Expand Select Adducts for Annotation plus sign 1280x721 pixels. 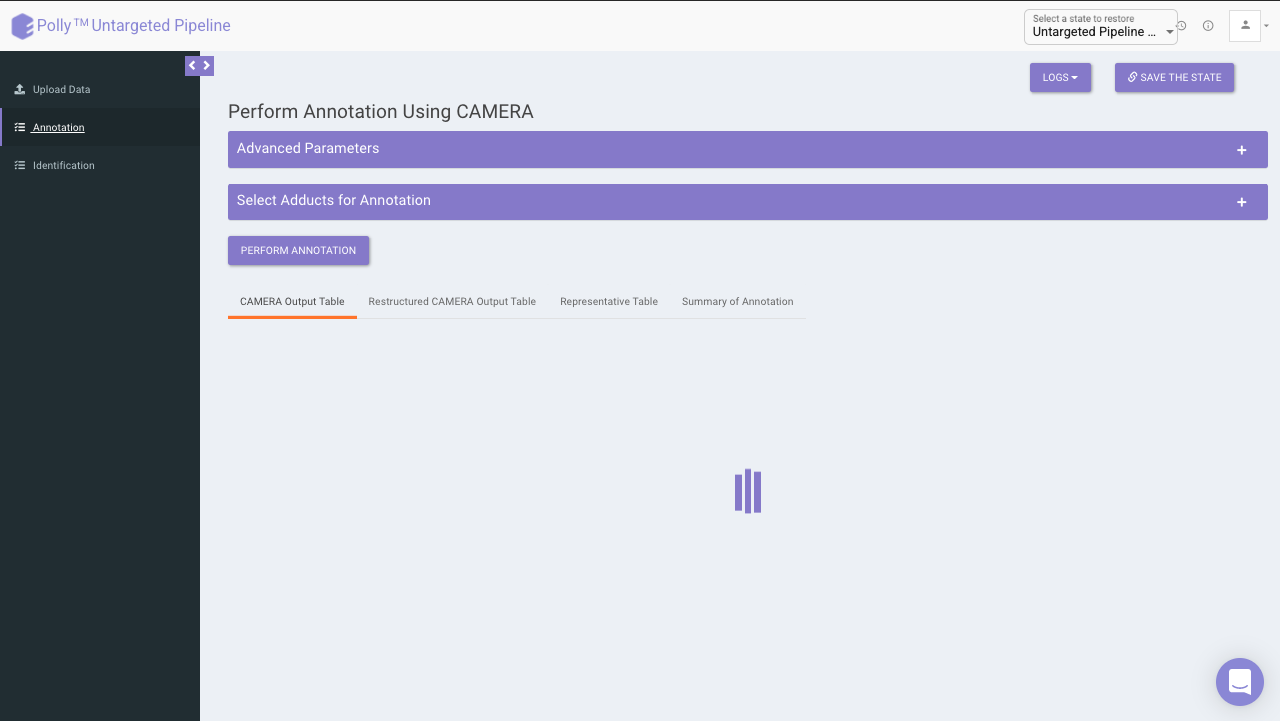click(x=1242, y=202)
